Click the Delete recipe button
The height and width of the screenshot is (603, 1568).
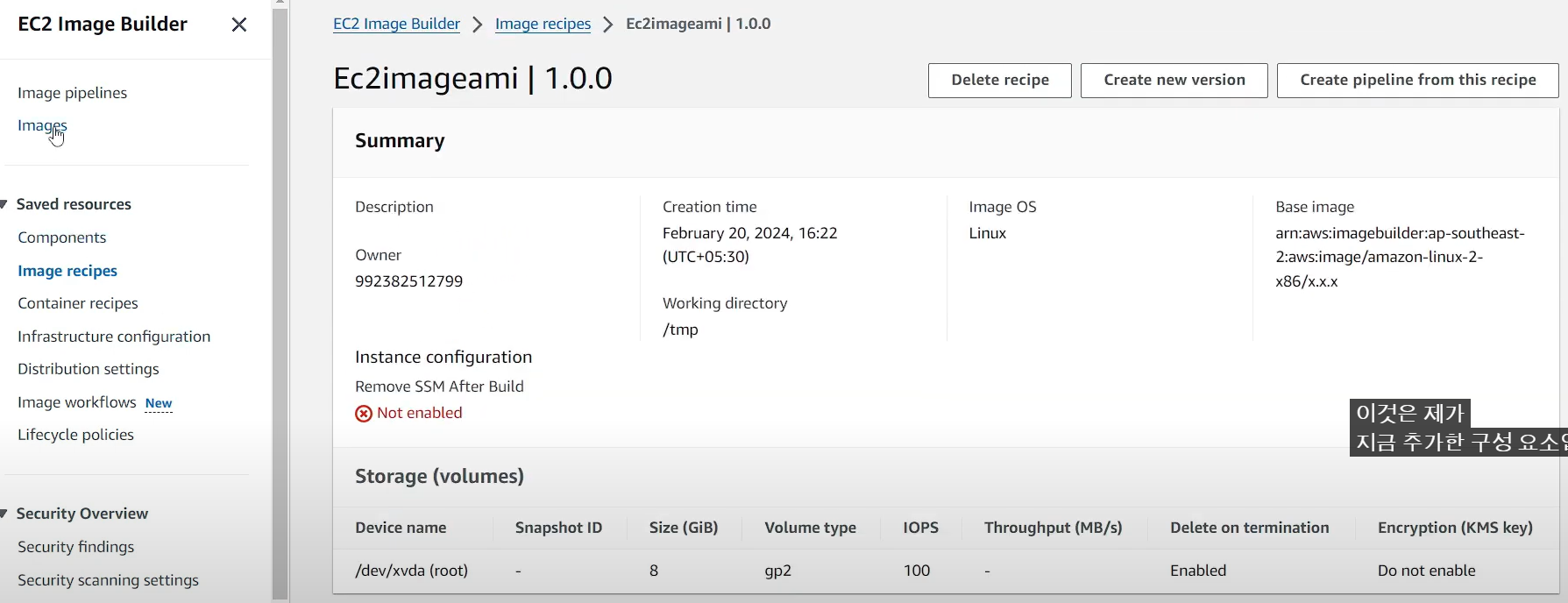[x=1000, y=80]
